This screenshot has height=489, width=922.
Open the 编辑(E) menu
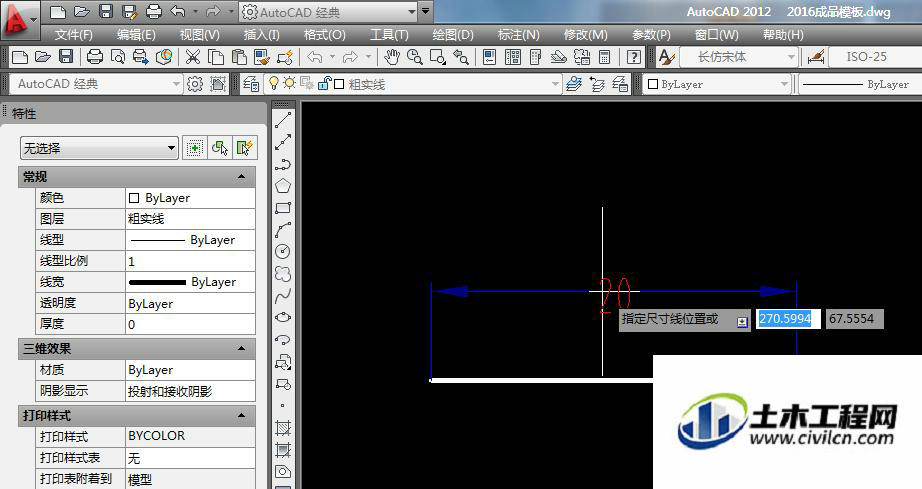(x=136, y=35)
